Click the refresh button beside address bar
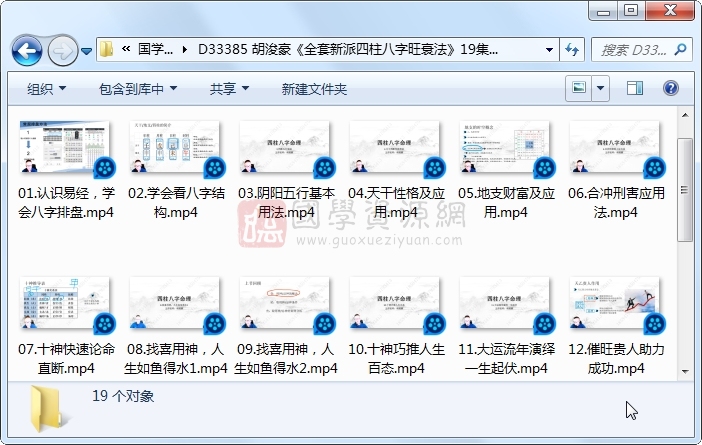This screenshot has width=702, height=445. 572,49
